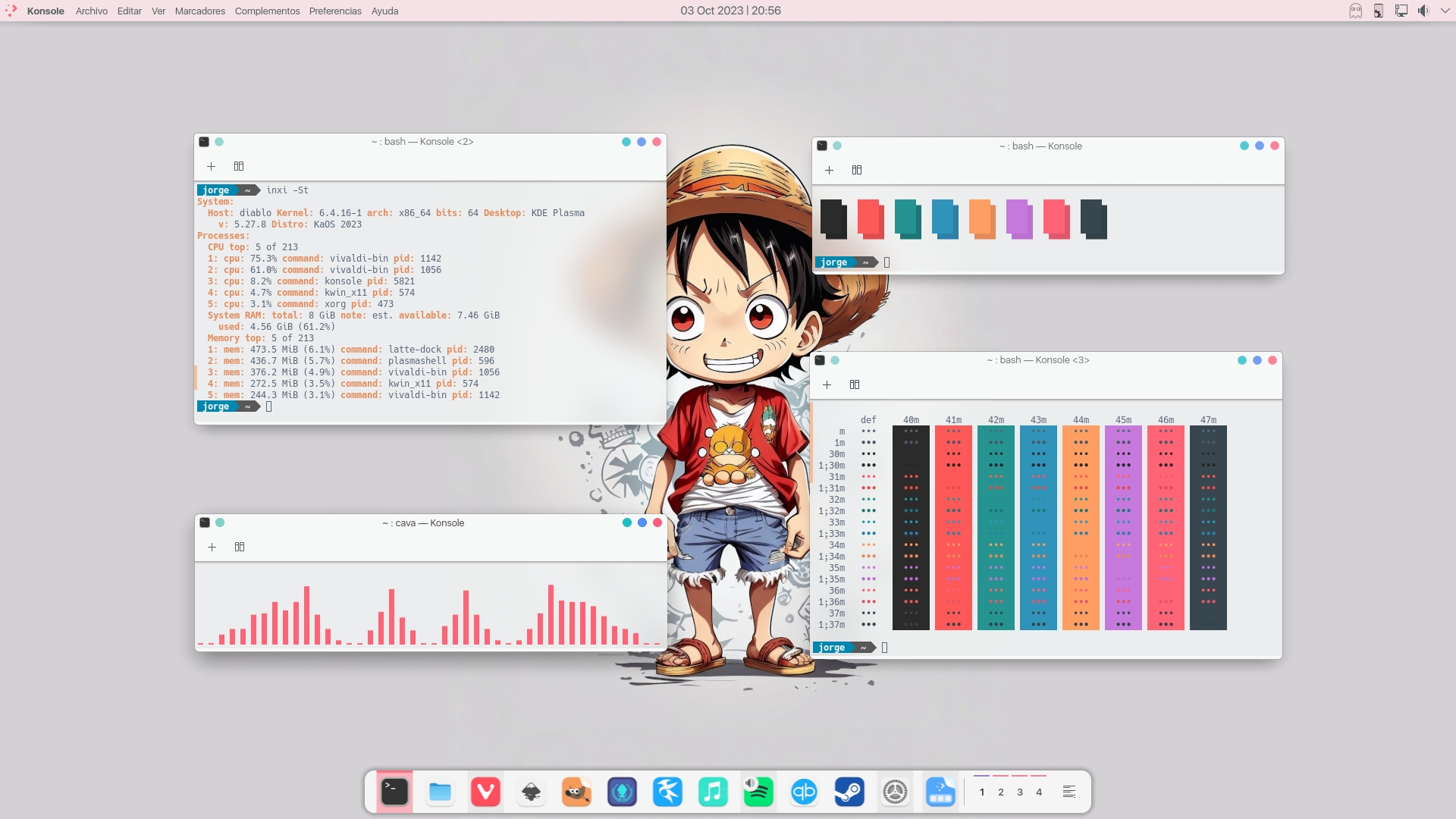Open the Complementos menu

pos(267,11)
